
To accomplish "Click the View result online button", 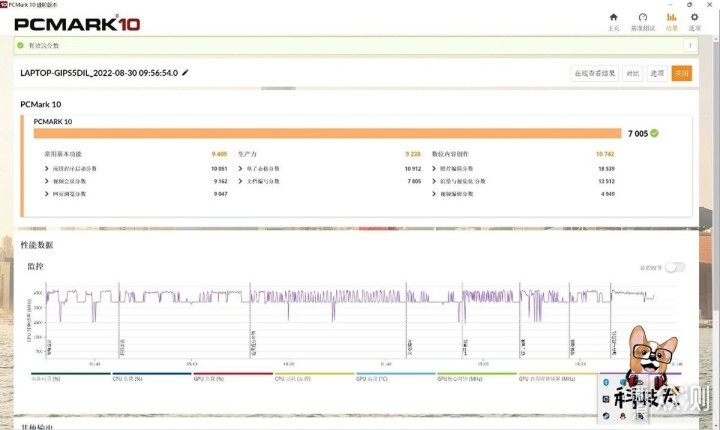I will click(595, 73).
